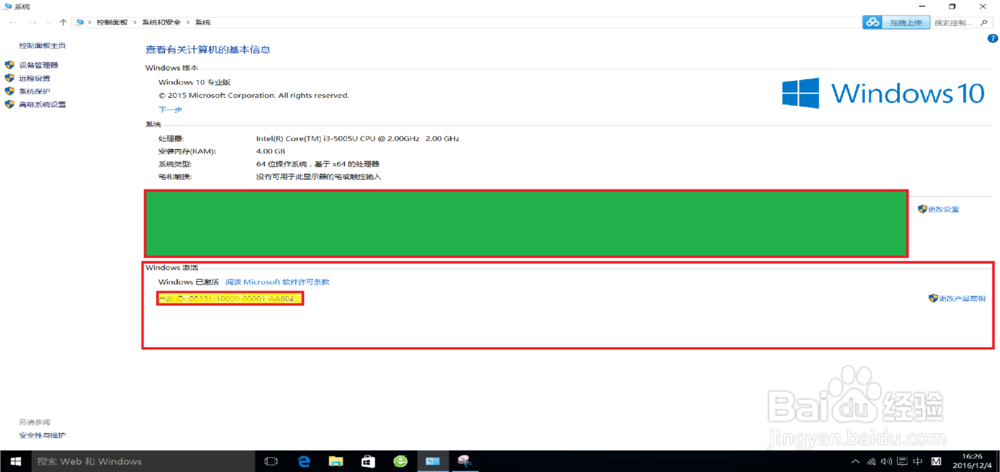Open the Store from the taskbar
Screen dimensions: 1000x472
tap(368, 461)
